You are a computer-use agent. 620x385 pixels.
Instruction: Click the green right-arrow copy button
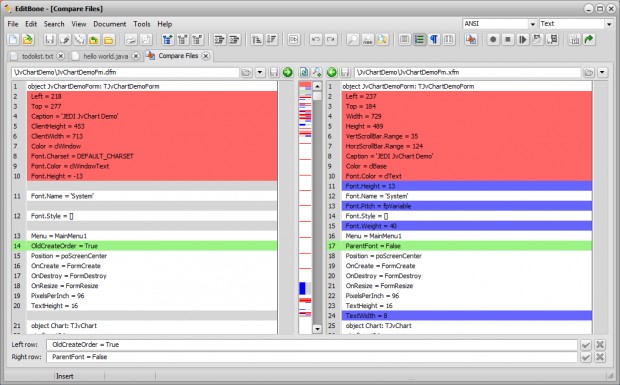[287, 72]
